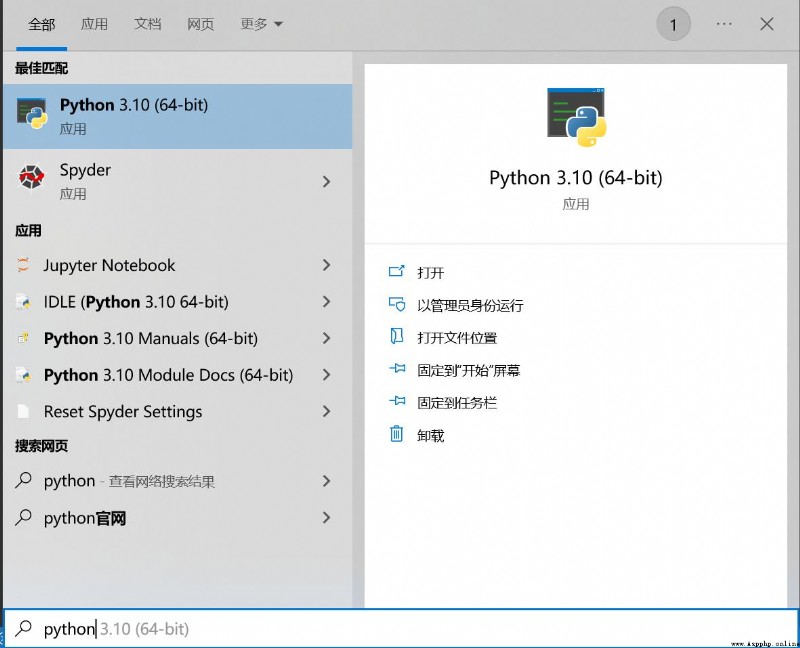
Task: Click the large Python icon in preview pane
Action: 576,117
